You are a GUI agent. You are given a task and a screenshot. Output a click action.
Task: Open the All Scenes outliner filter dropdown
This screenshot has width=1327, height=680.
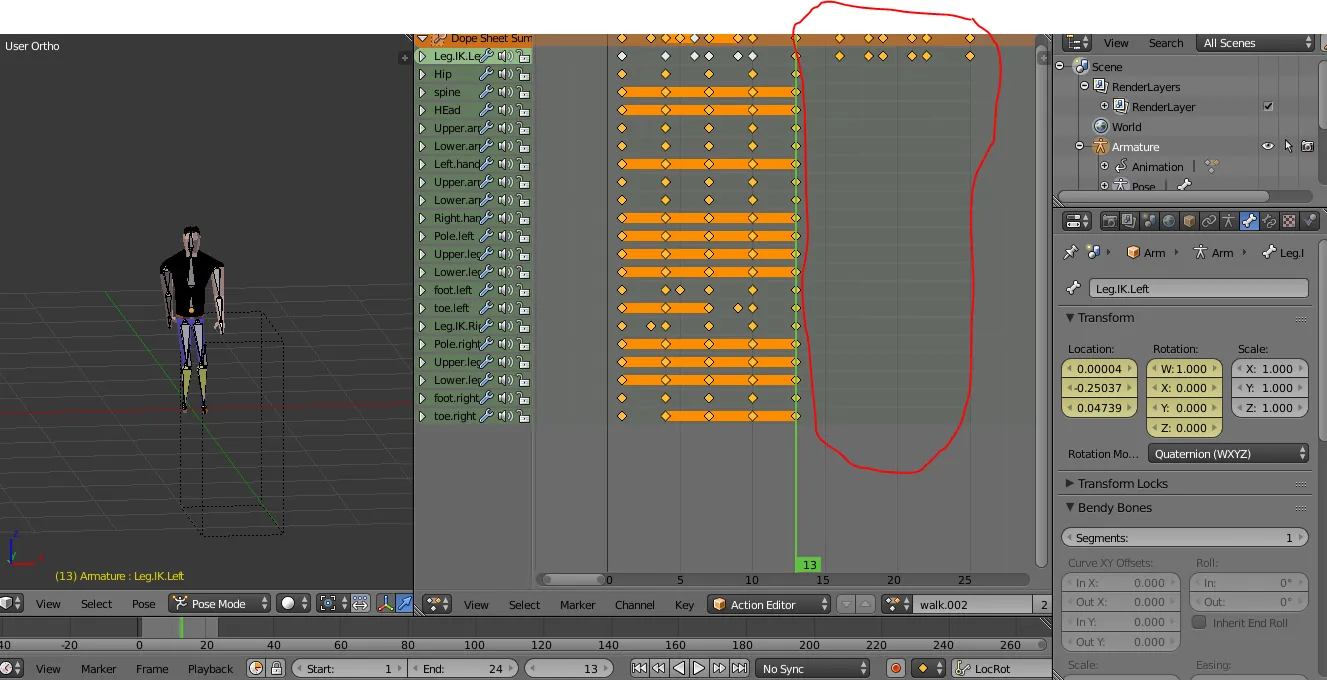click(1257, 43)
